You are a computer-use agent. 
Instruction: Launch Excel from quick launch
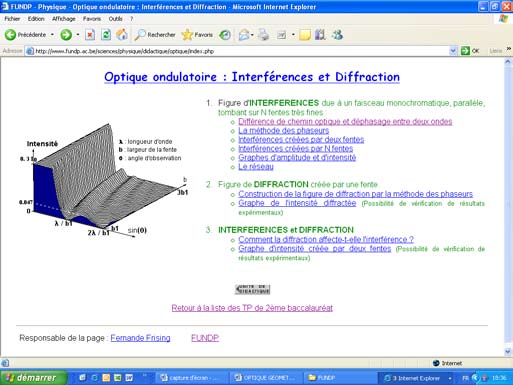(118, 378)
